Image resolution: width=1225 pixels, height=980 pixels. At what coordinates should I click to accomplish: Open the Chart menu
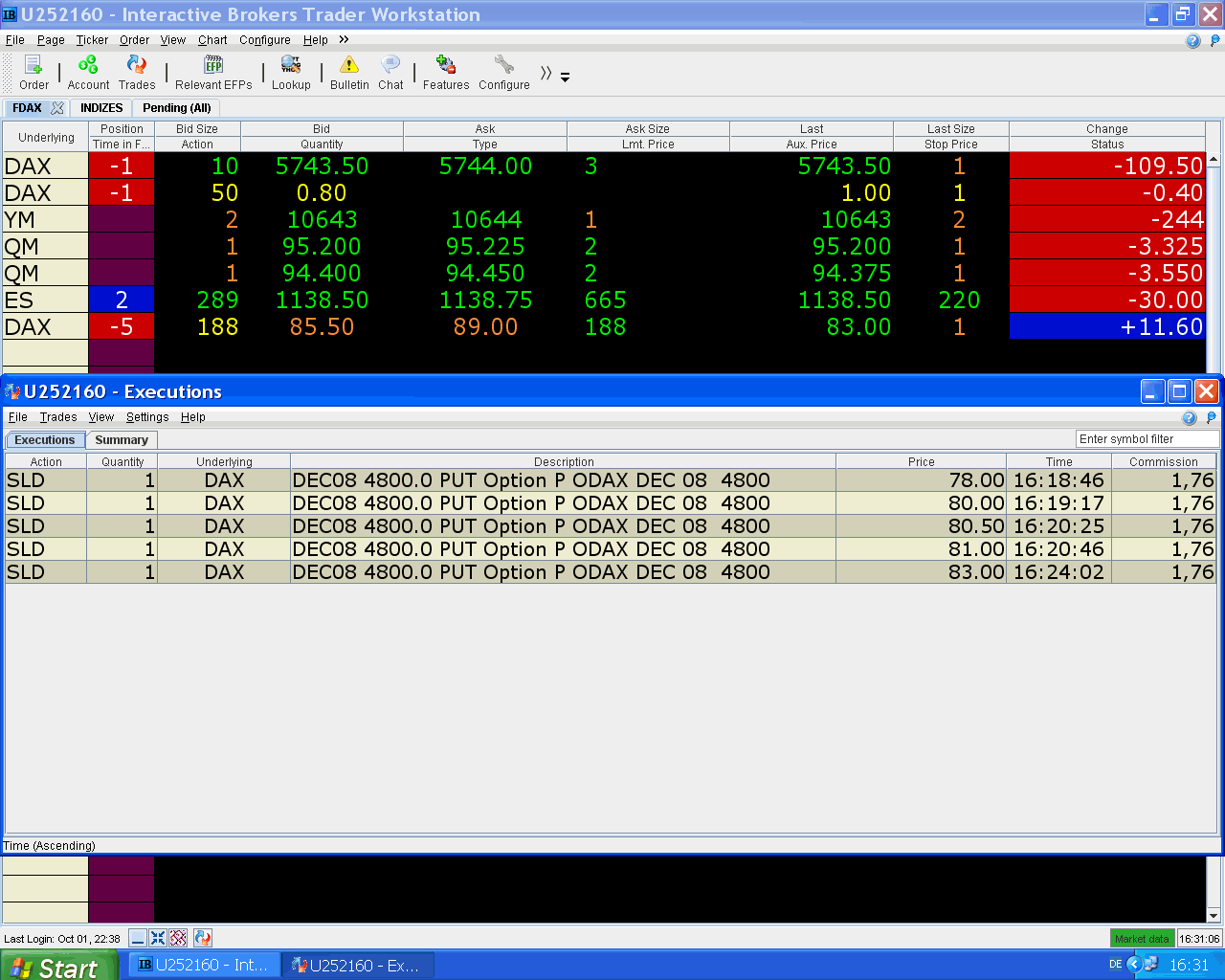pos(212,40)
